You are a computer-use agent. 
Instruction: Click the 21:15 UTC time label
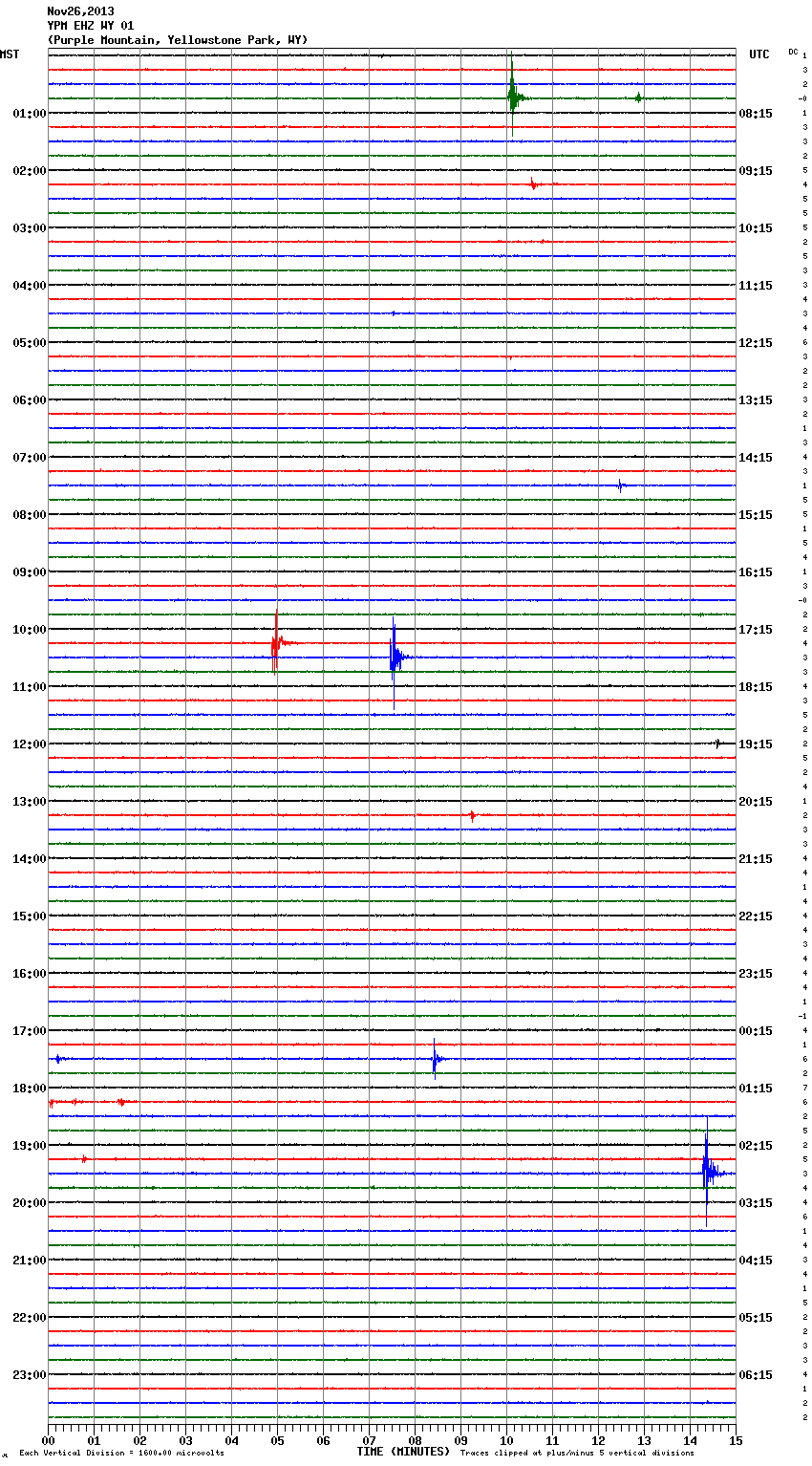(756, 858)
